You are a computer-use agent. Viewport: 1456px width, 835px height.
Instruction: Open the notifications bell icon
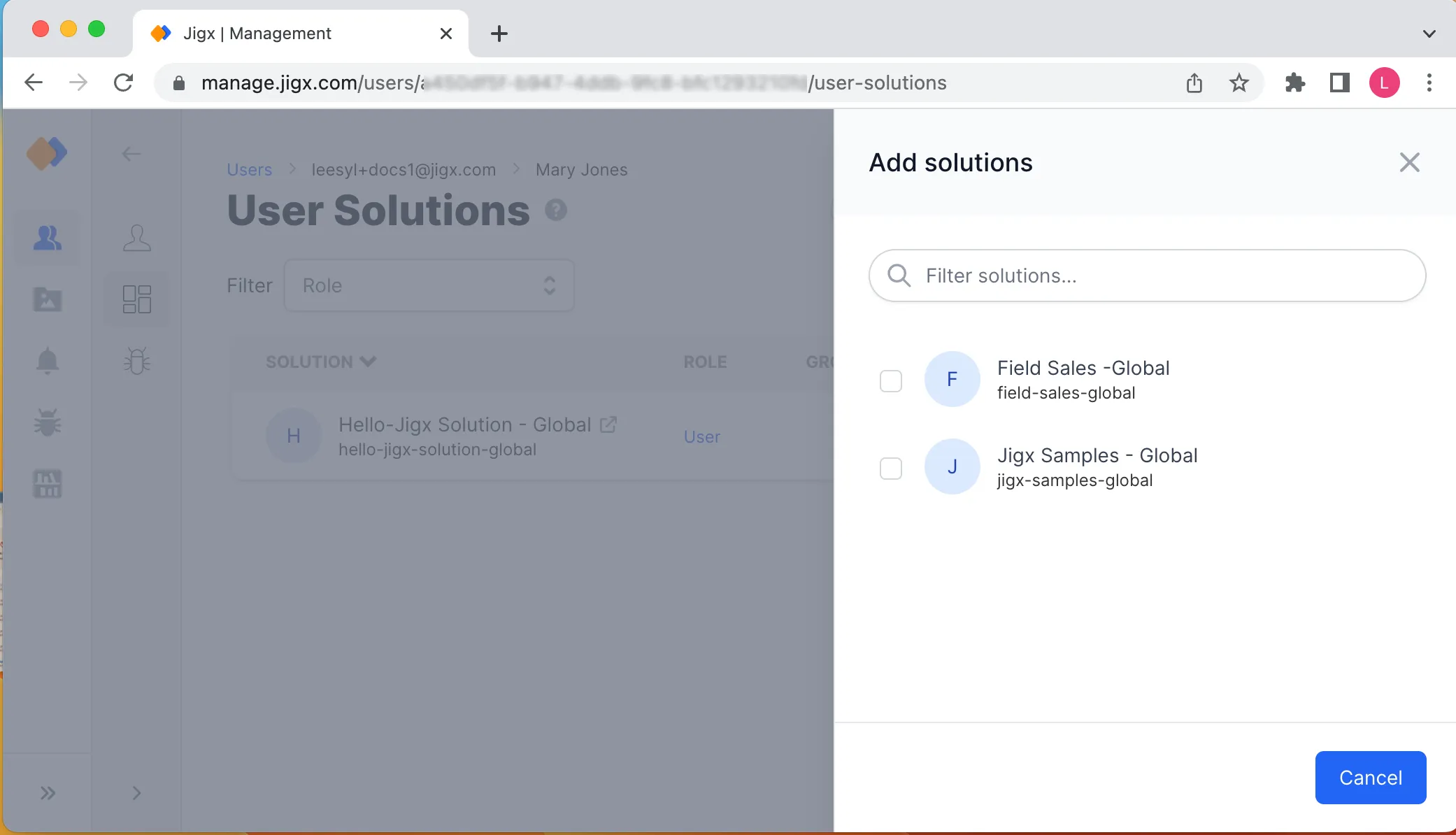(x=48, y=361)
